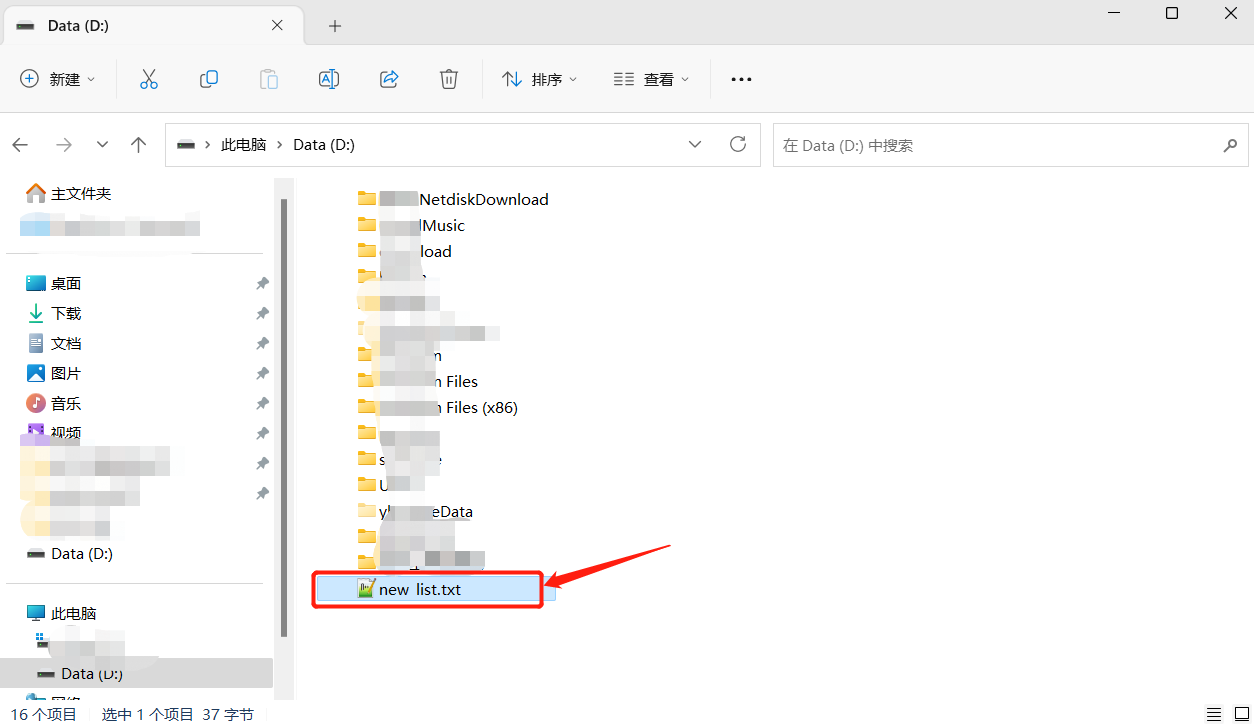Screen dimensions: 1254x728
Task: Click the 选中 1 个项目 status text
Action: (148, 714)
